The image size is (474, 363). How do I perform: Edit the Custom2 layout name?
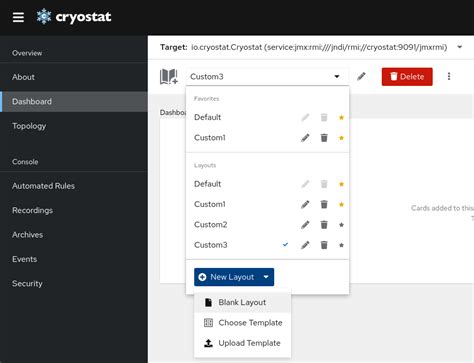click(305, 225)
